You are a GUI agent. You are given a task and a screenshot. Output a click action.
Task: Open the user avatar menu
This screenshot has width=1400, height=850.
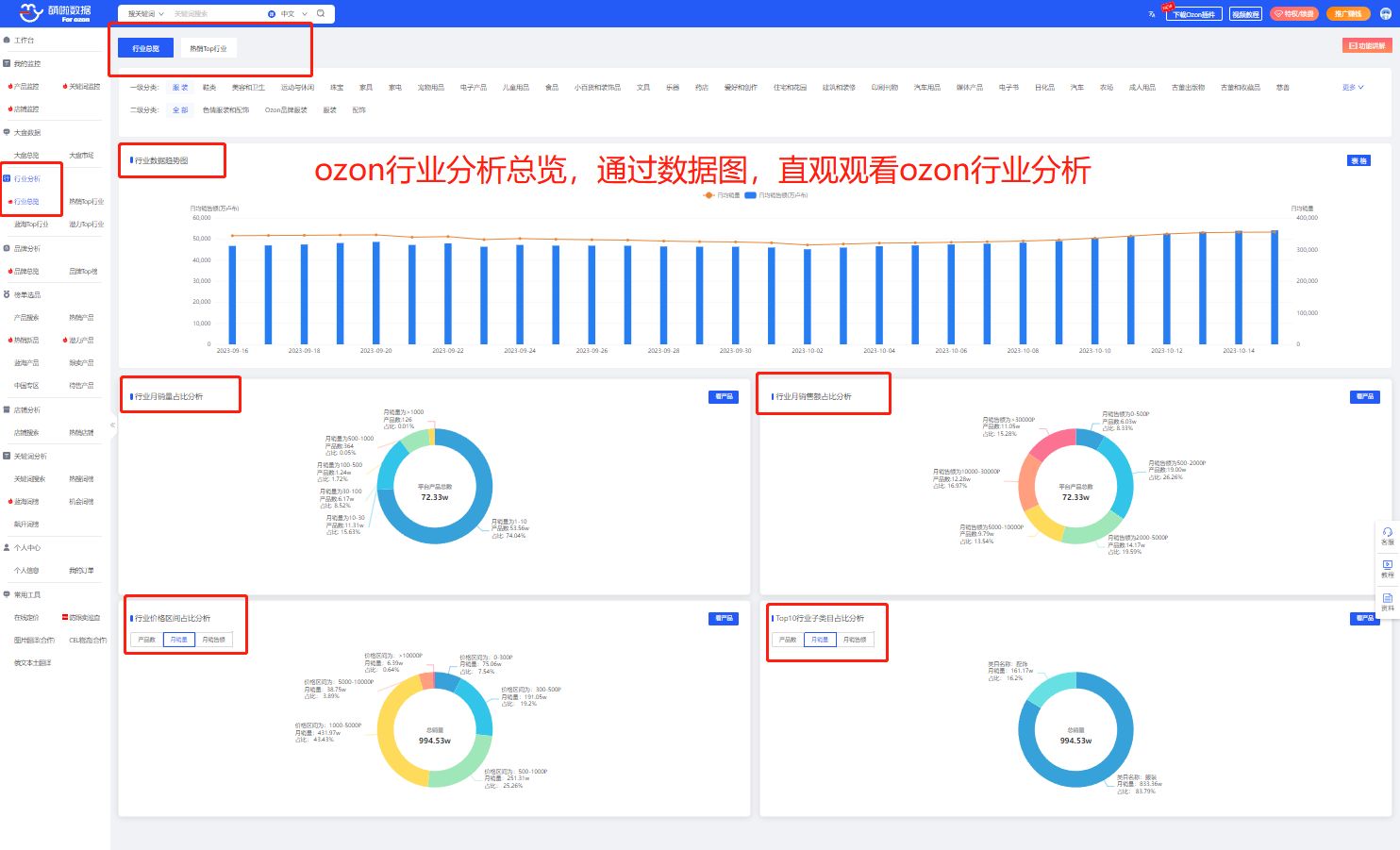click(1385, 14)
